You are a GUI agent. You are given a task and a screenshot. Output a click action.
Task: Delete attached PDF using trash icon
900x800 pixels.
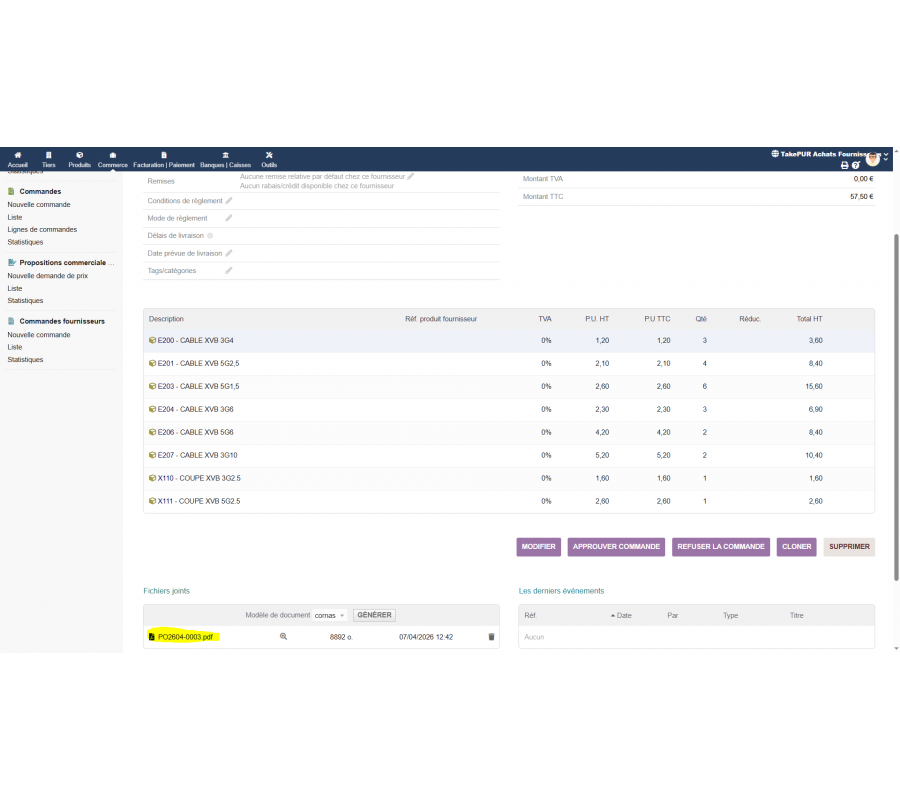point(491,636)
